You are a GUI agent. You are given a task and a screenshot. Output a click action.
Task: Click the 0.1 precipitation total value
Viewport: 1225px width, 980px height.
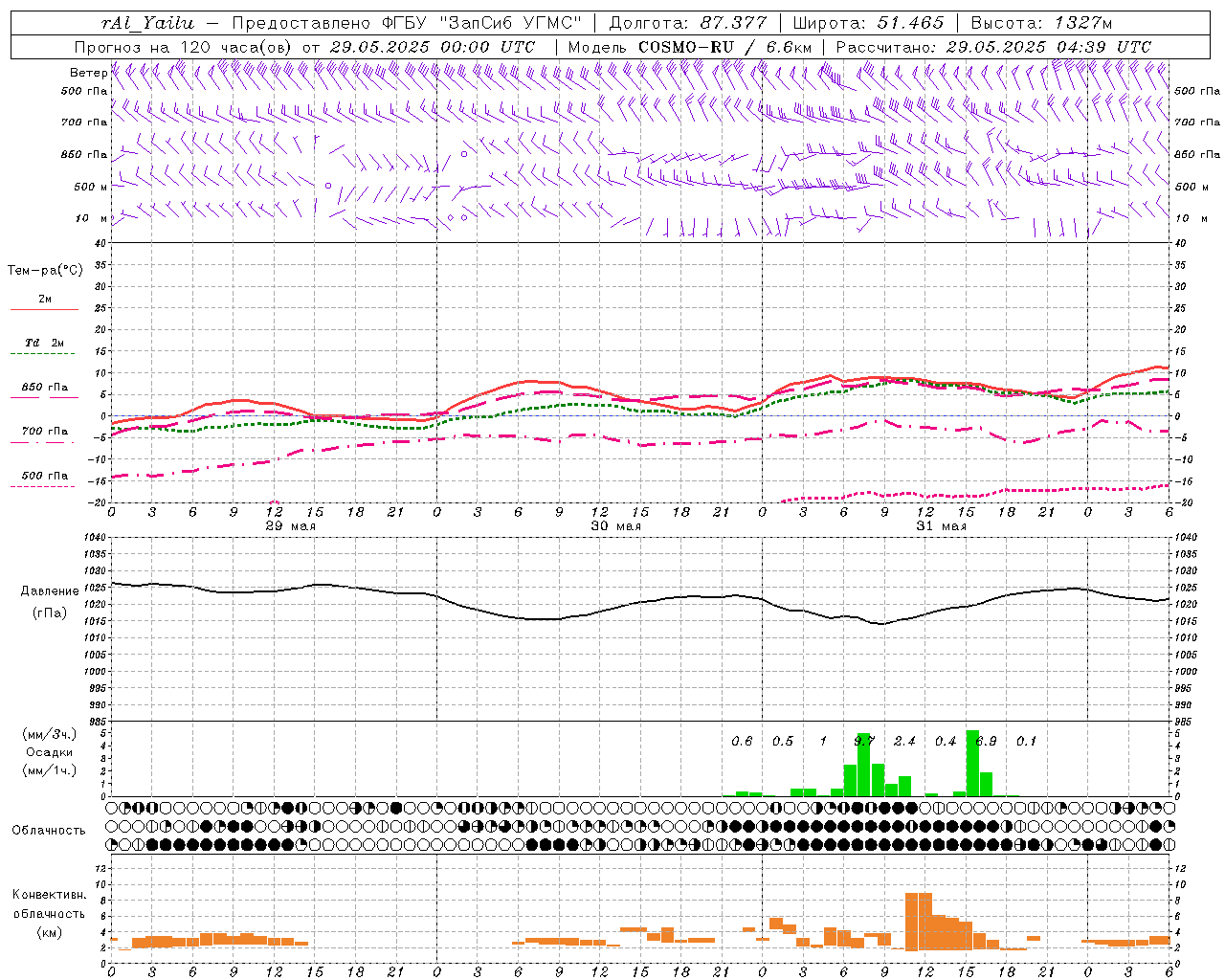(x=1026, y=742)
